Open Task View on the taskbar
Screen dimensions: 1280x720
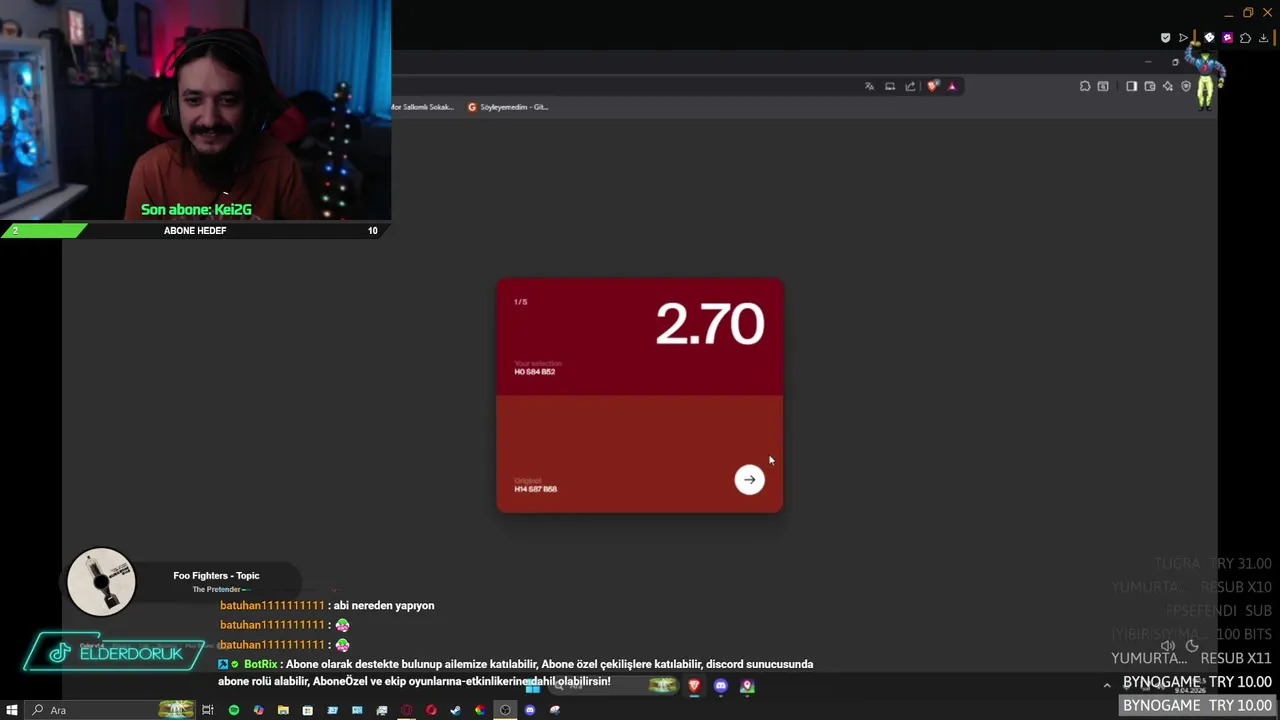point(208,710)
